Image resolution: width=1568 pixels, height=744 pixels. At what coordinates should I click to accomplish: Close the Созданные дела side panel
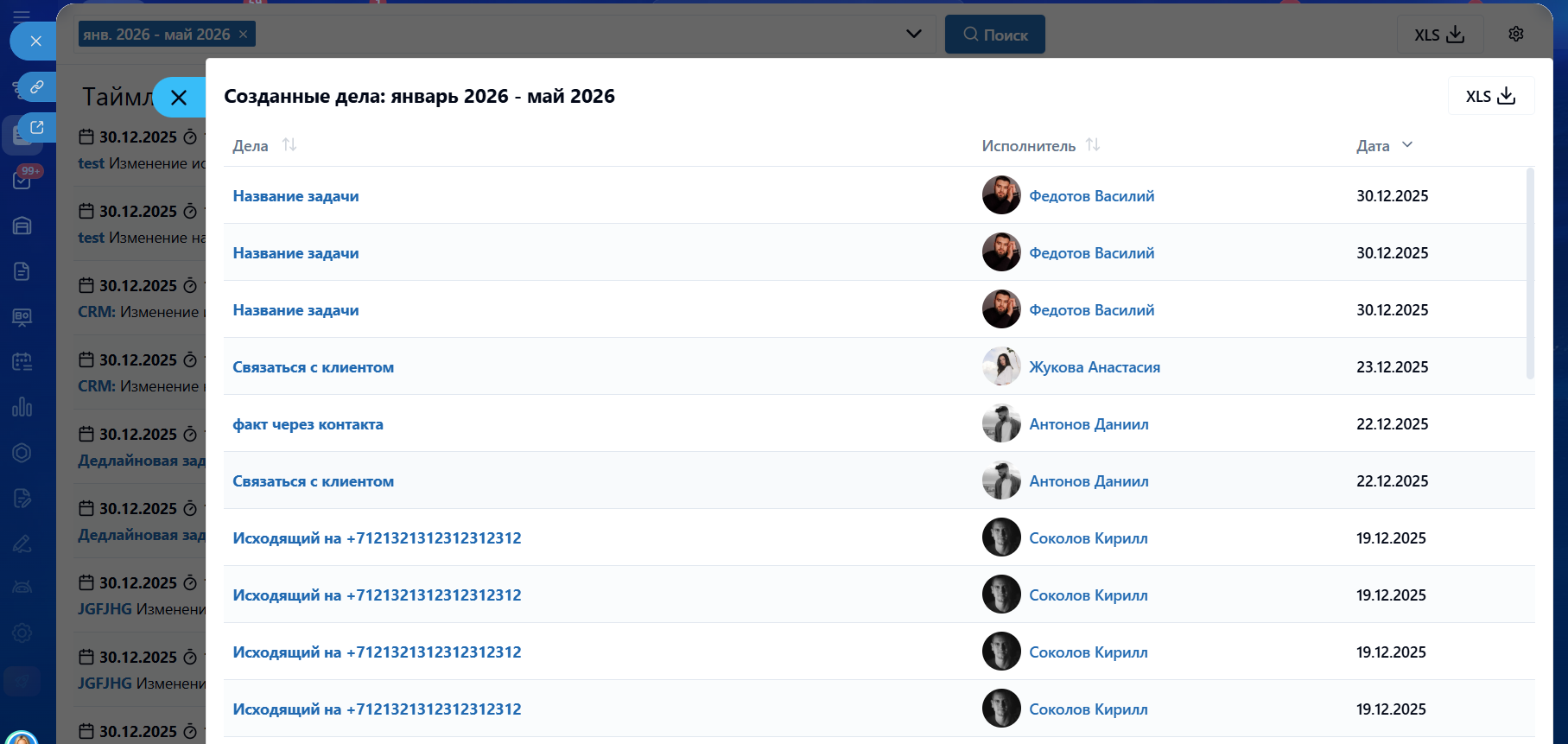click(x=179, y=98)
